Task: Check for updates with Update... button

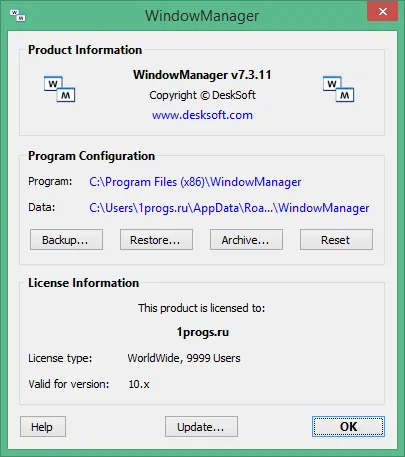Action: point(201,427)
